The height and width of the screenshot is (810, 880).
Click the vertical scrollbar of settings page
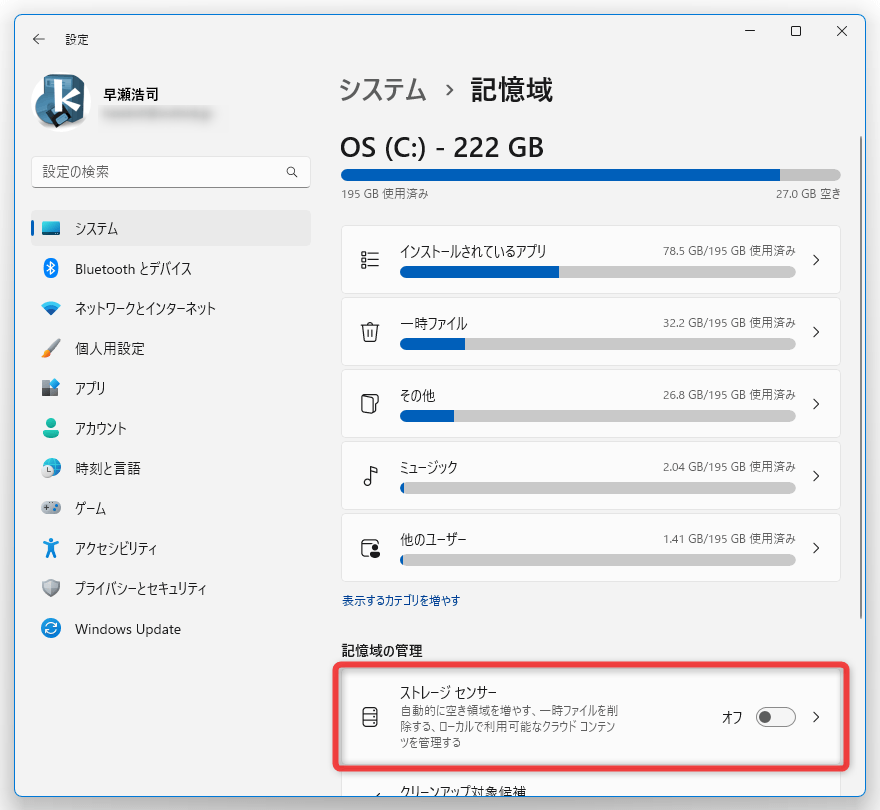pos(860,377)
